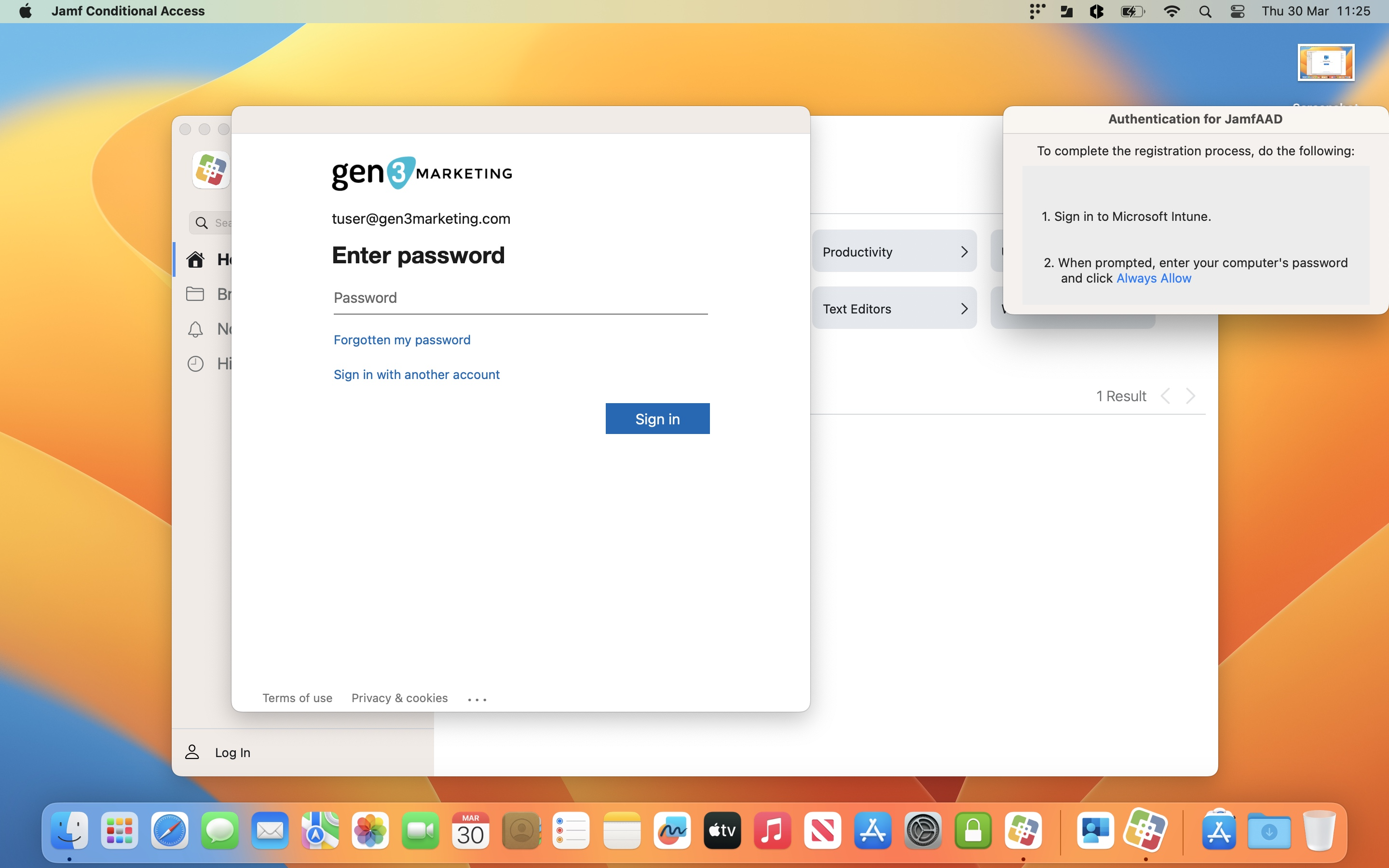
Task: Click the Notifications bell icon in the sidebar
Action: [195, 329]
